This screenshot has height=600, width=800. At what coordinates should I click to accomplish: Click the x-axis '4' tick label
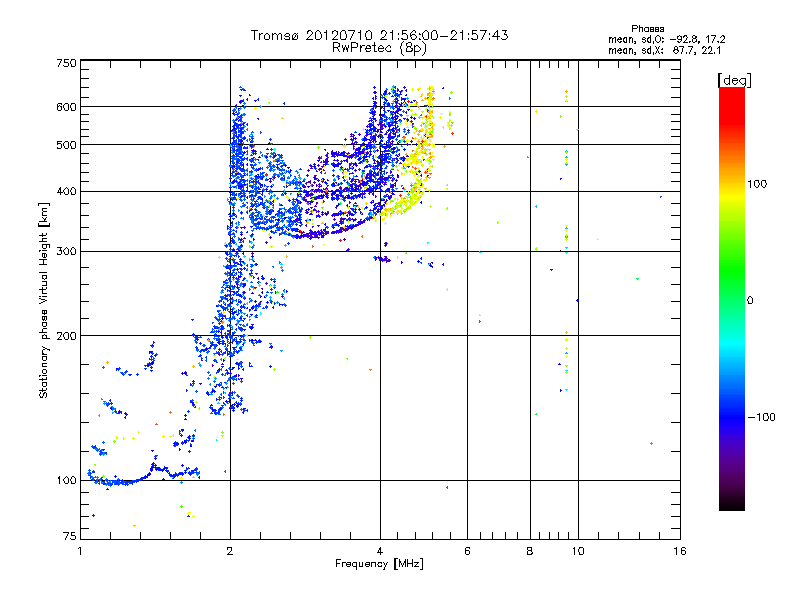(x=380, y=551)
